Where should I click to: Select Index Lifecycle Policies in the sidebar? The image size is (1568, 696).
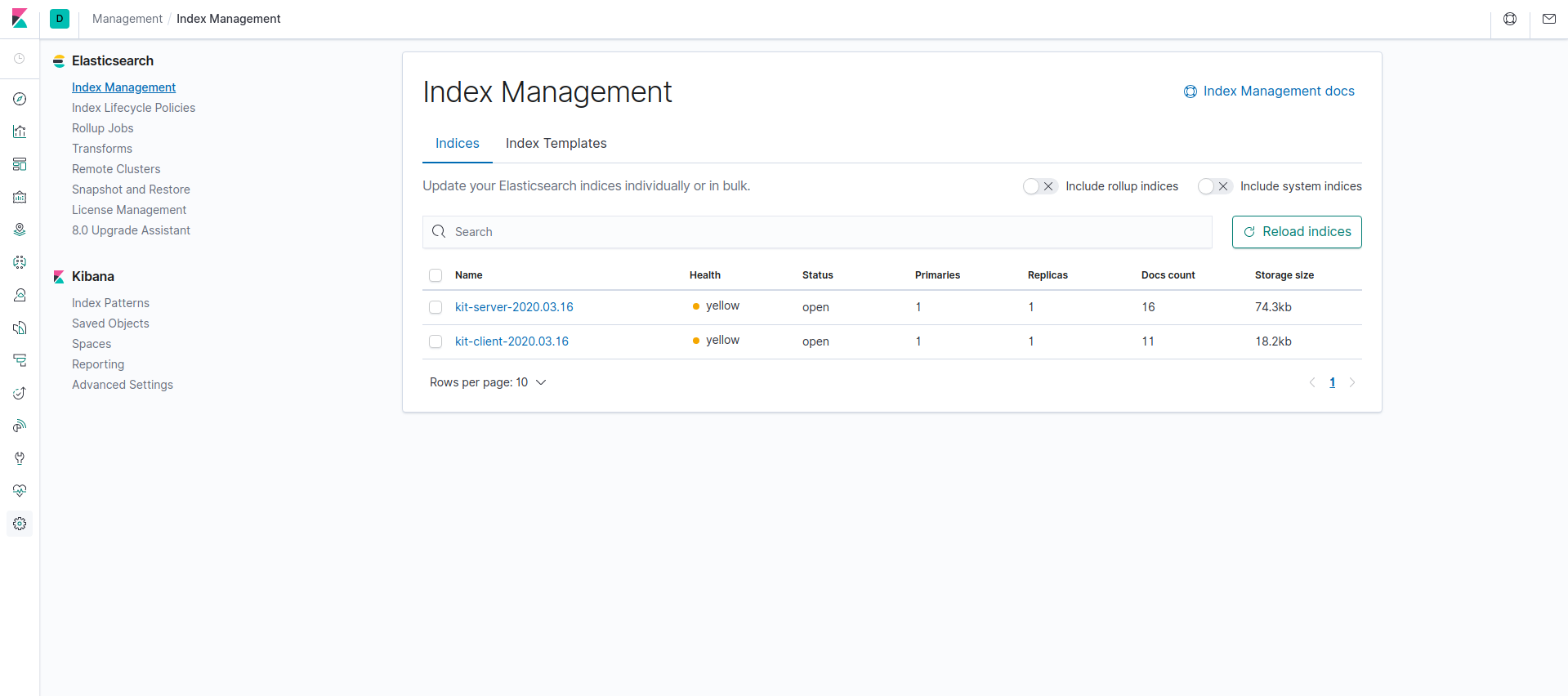[x=133, y=108]
